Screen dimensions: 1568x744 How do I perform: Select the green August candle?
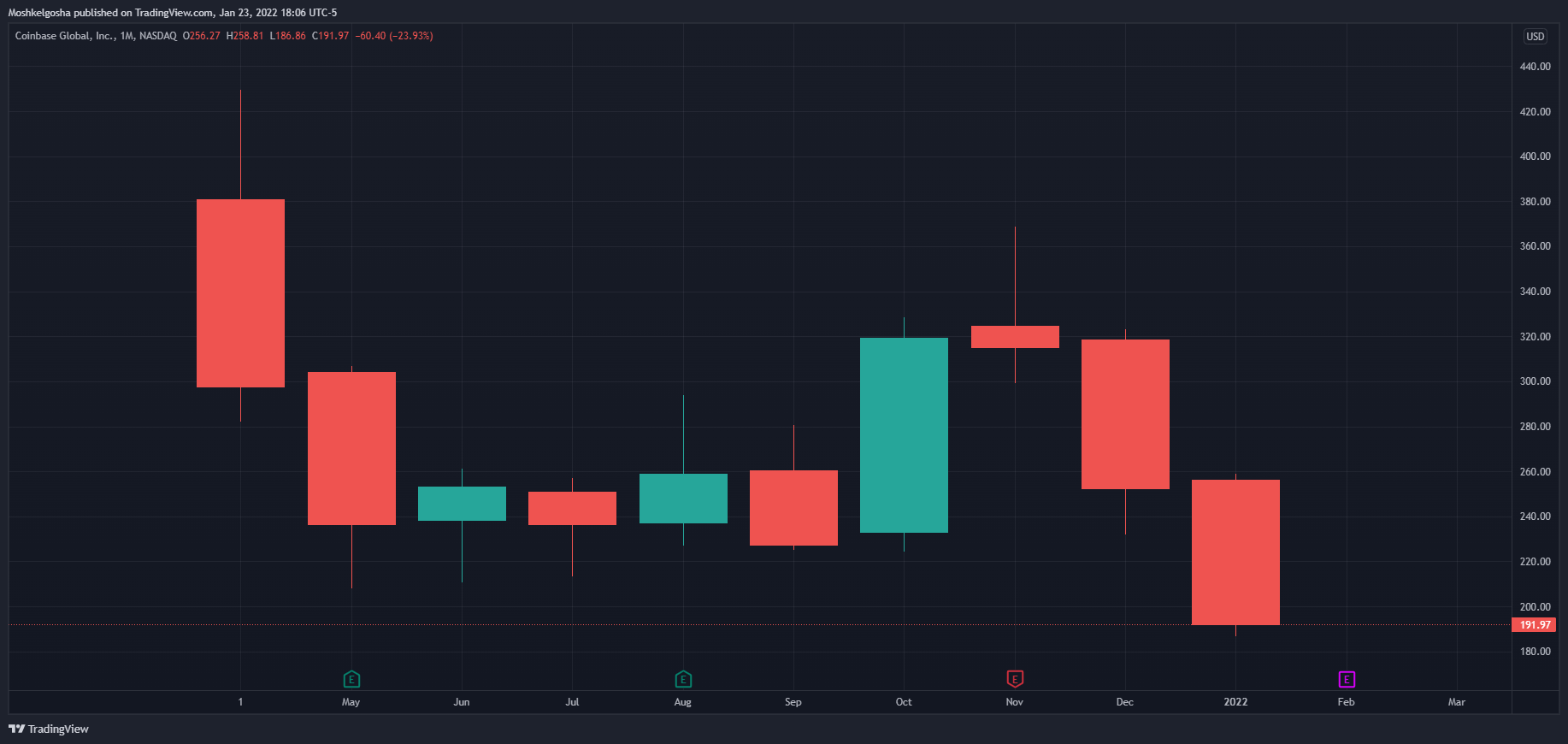click(x=683, y=499)
